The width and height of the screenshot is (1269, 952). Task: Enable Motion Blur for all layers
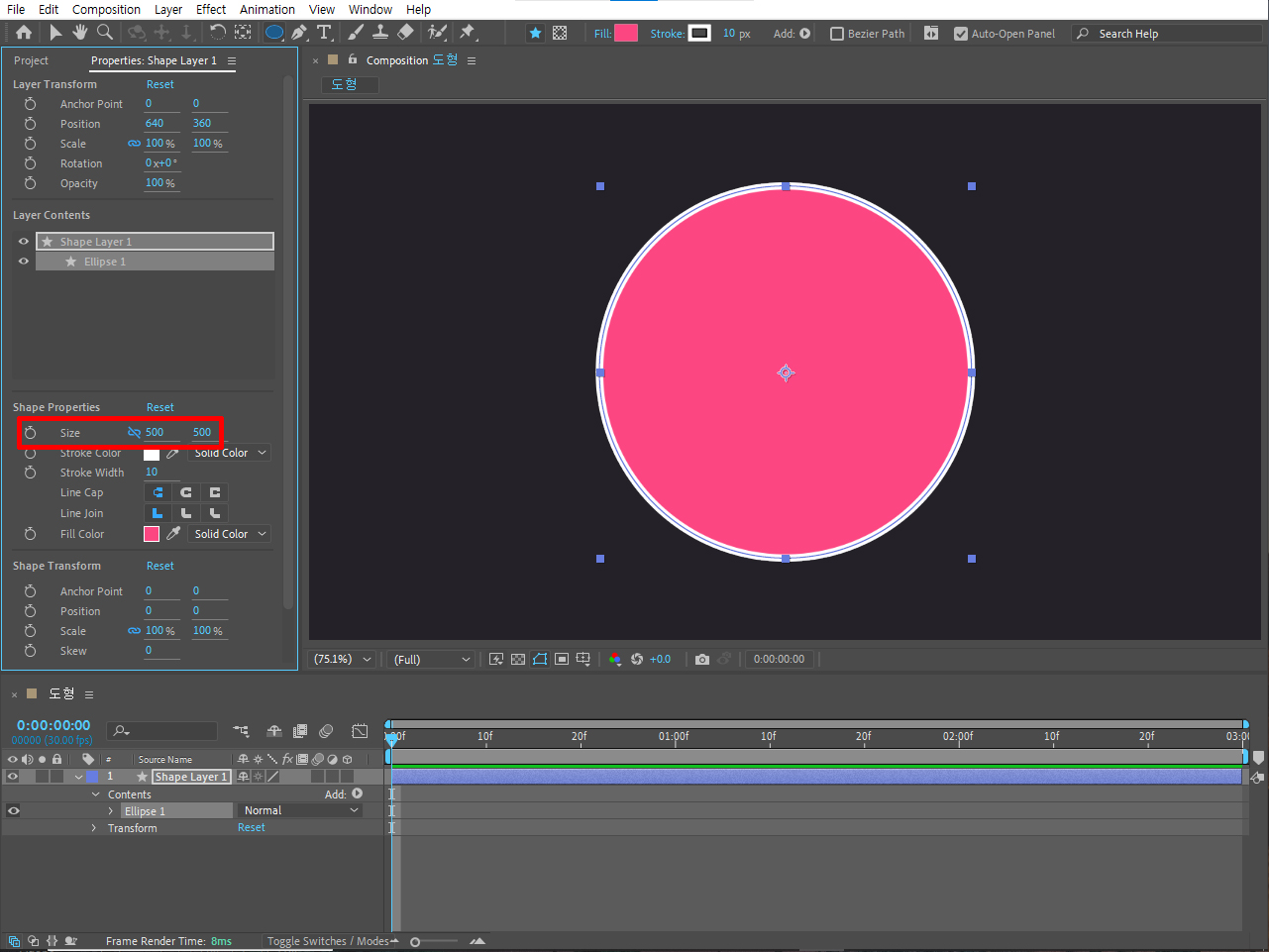326,731
